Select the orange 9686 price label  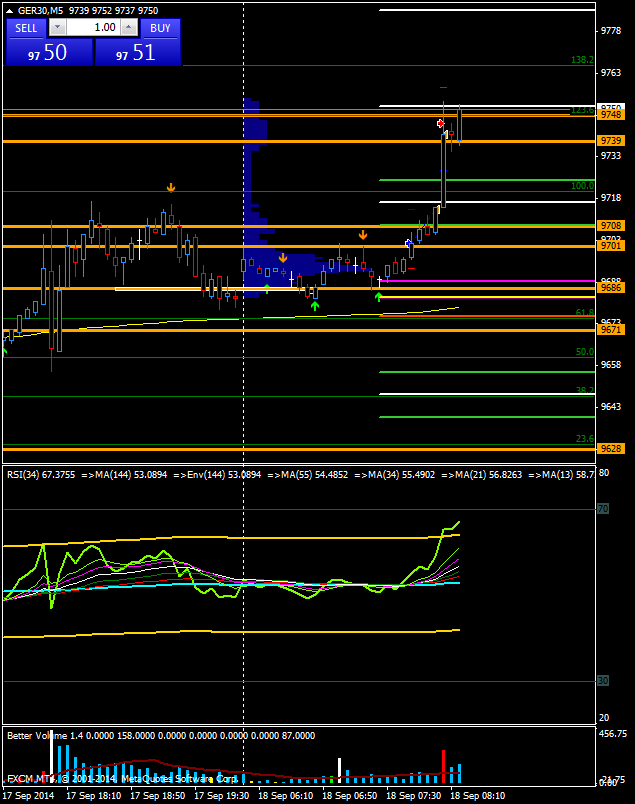(x=611, y=288)
